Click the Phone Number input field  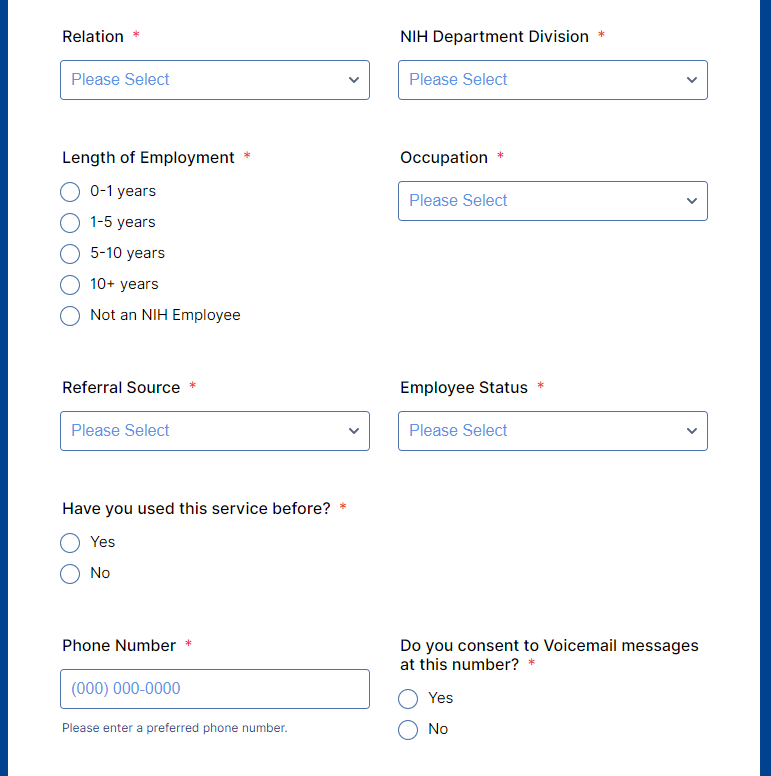click(x=215, y=689)
